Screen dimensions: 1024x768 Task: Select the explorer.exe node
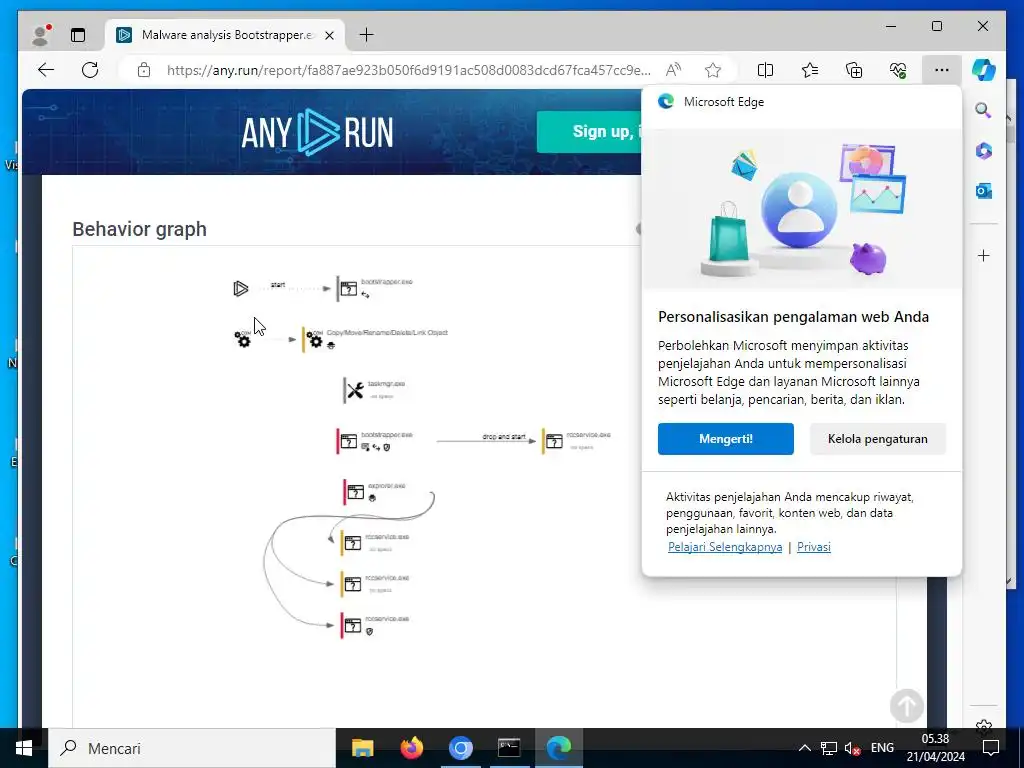375,492
